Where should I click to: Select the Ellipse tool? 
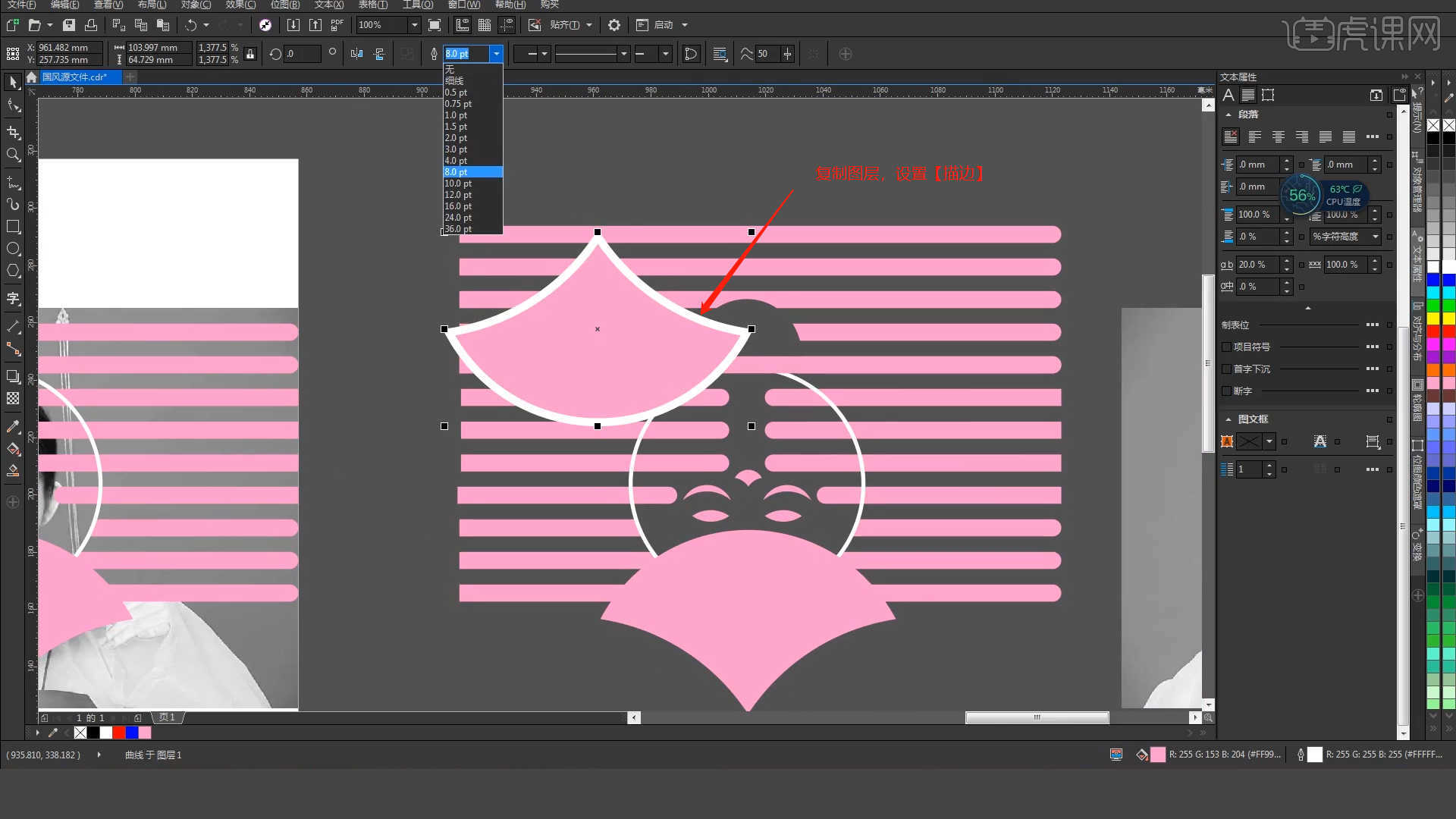(x=13, y=249)
